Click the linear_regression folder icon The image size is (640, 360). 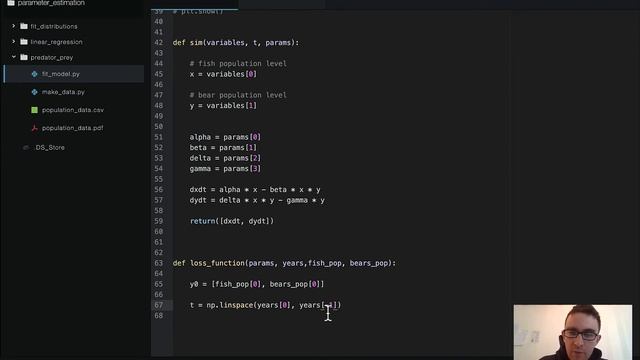(24, 42)
